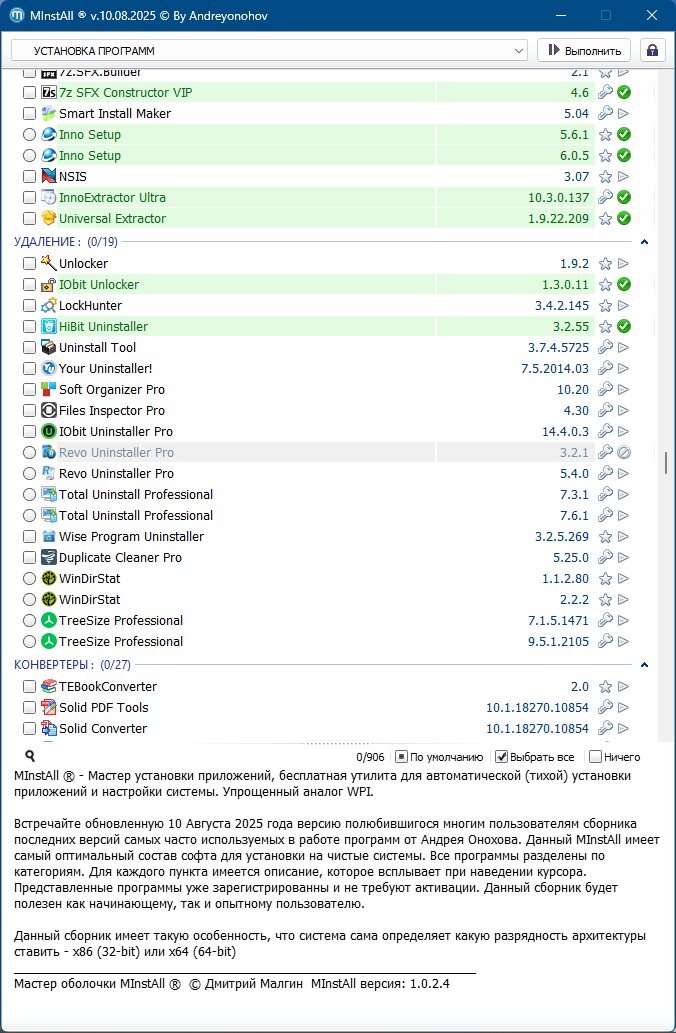Click the УДАЛЕНИЕ: (0/19) category header
The height and width of the screenshot is (1033, 676).
66,242
